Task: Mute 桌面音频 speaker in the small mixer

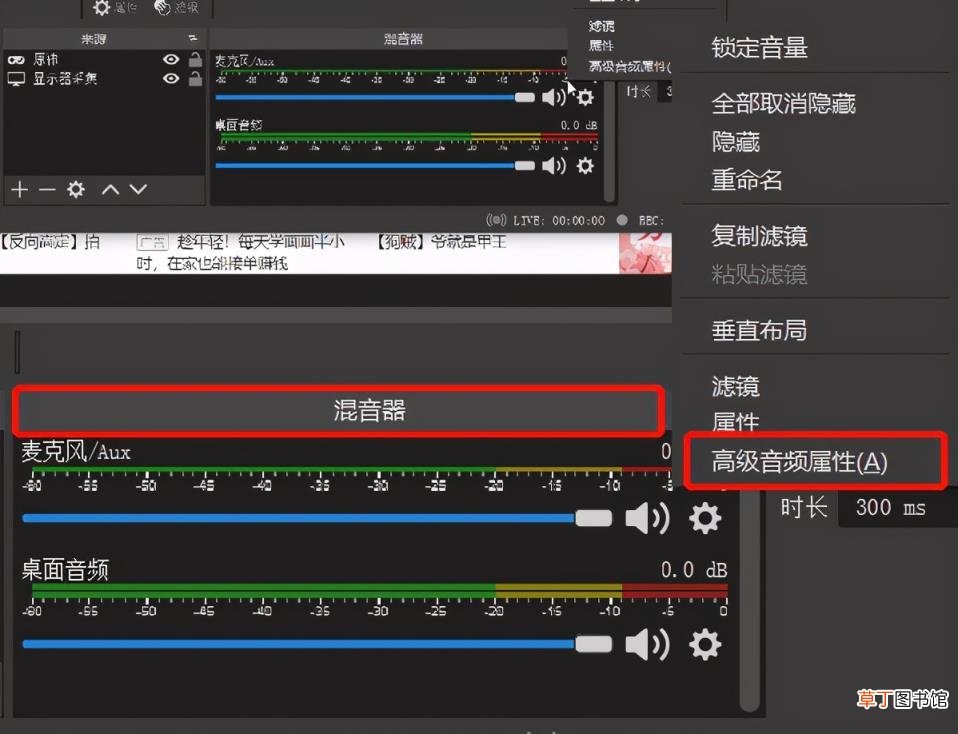Action: pos(554,166)
